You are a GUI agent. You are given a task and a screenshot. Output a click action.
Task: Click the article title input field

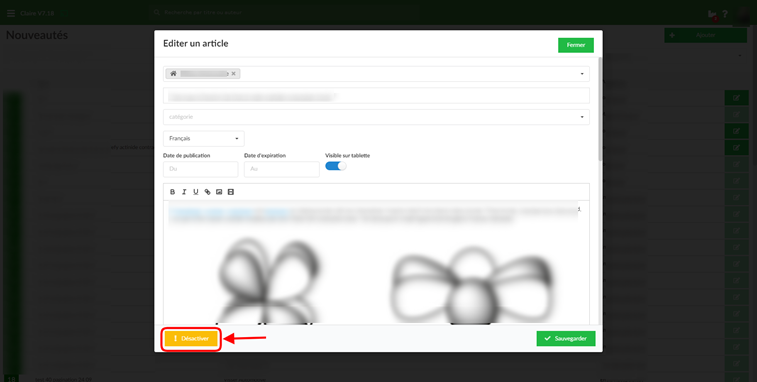click(376, 96)
